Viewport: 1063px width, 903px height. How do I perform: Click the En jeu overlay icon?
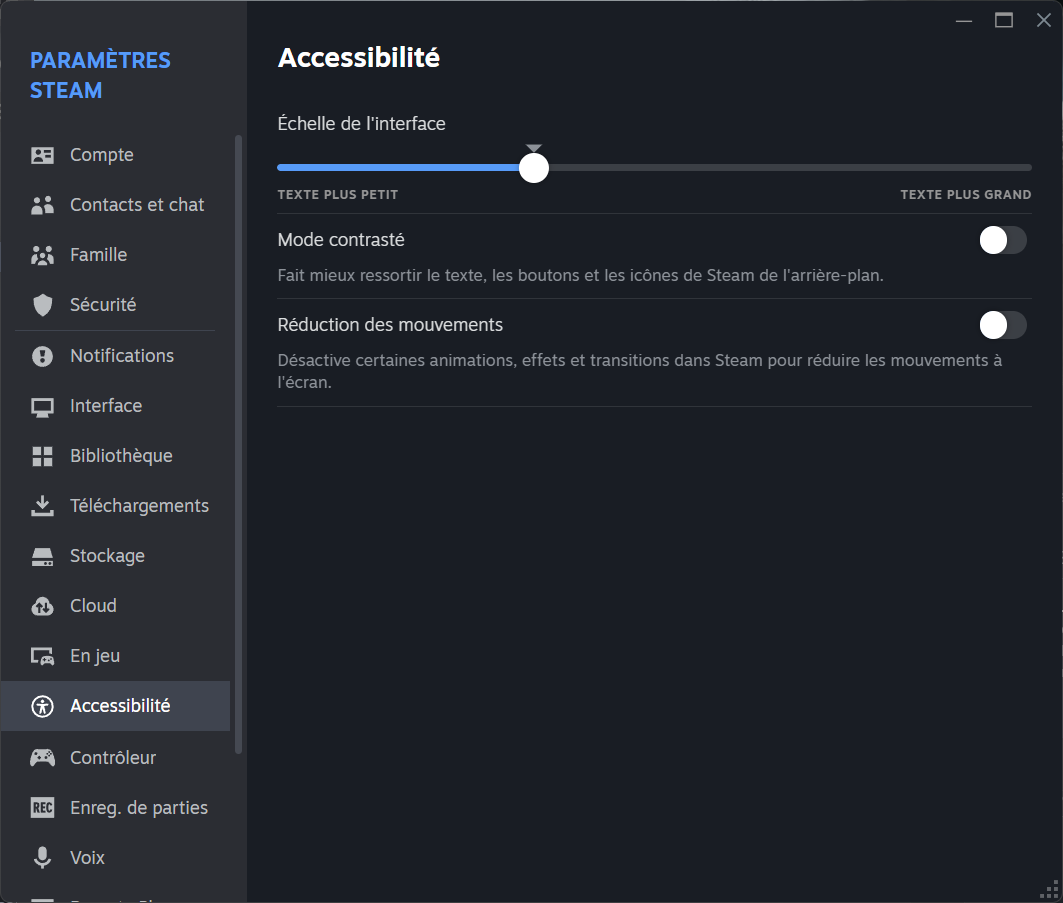tap(42, 656)
